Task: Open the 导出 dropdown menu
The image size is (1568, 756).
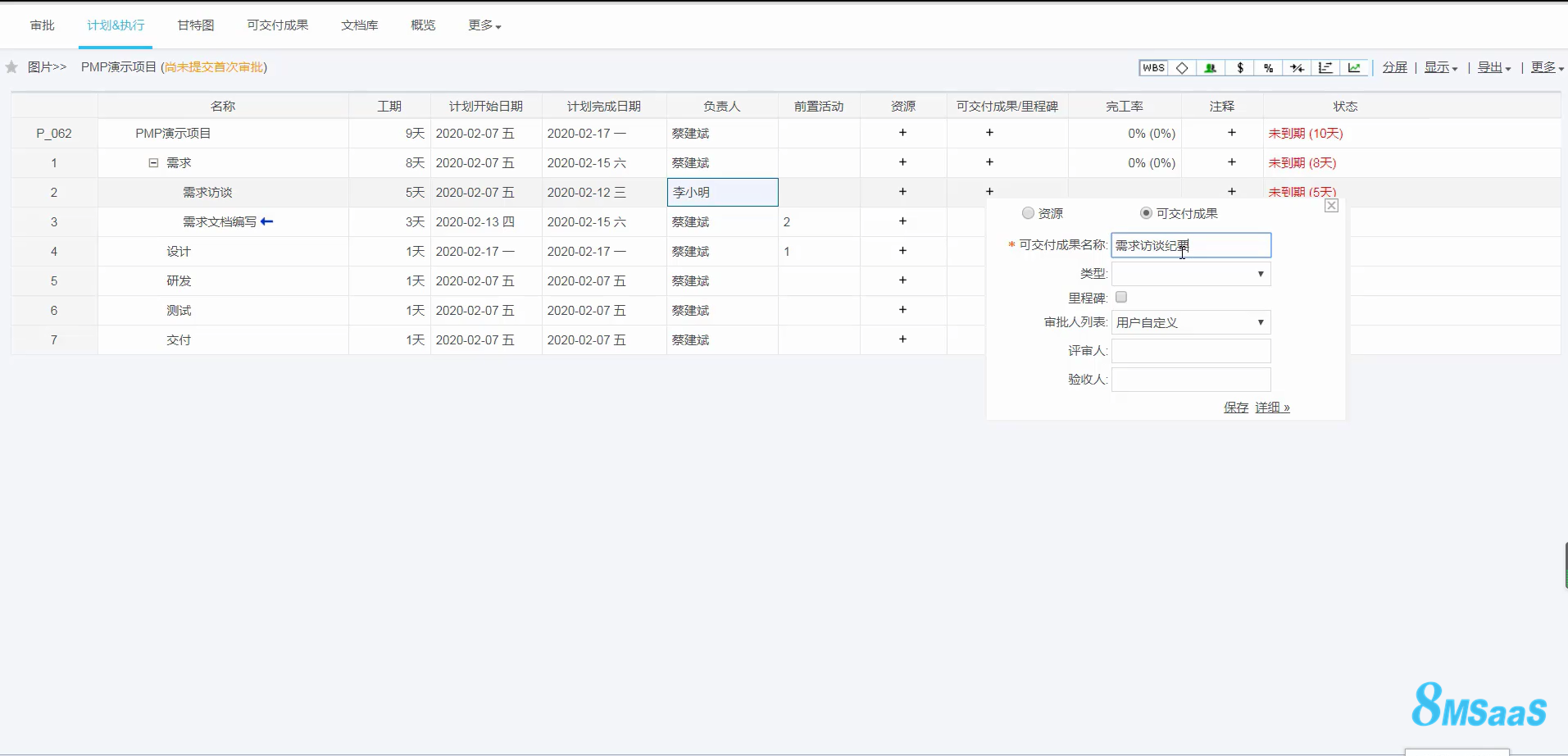Action: pyautogui.click(x=1494, y=68)
